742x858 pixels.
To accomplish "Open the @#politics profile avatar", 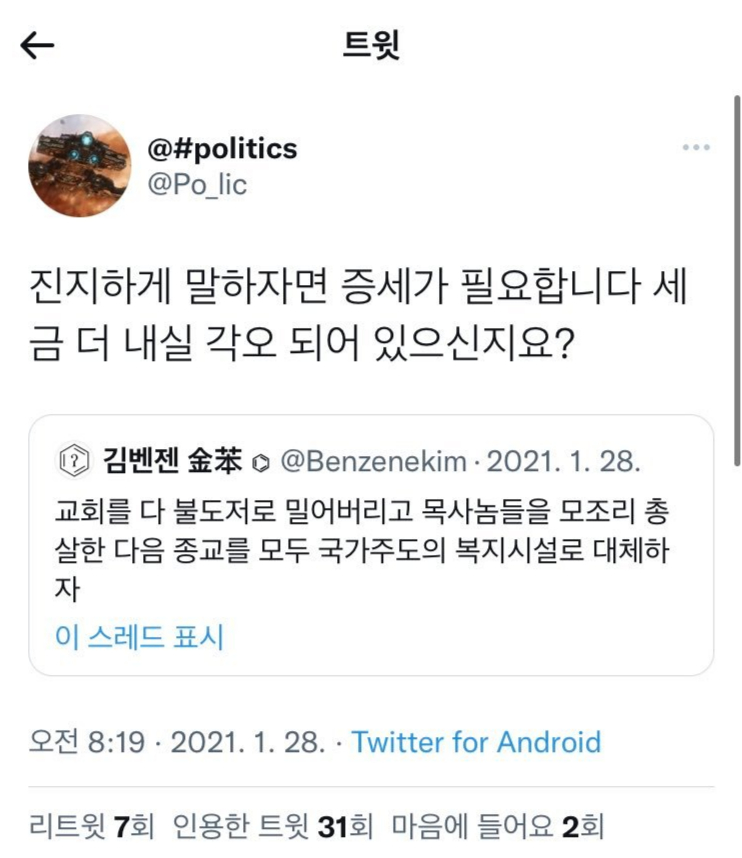I will coord(79,165).
